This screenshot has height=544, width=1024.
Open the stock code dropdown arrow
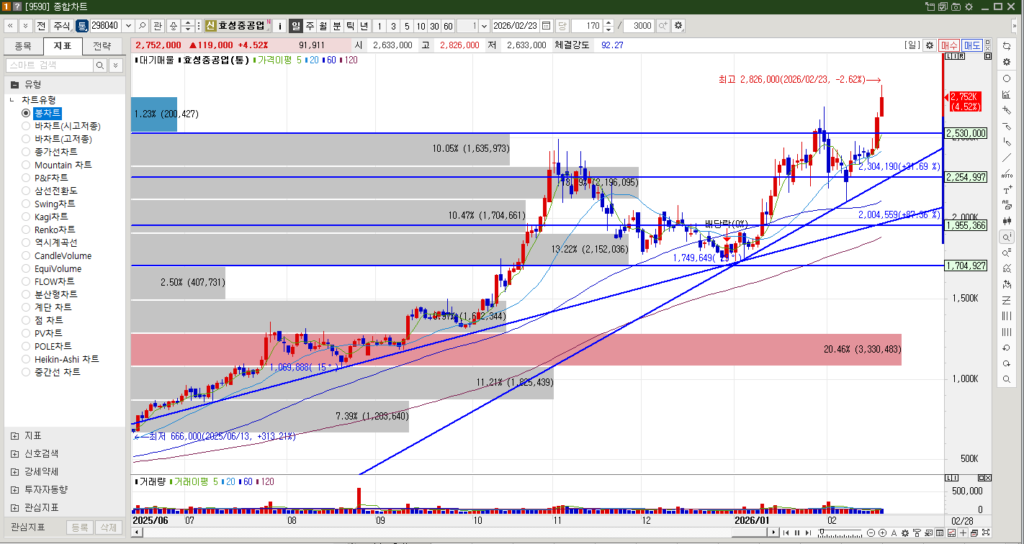pos(127,25)
